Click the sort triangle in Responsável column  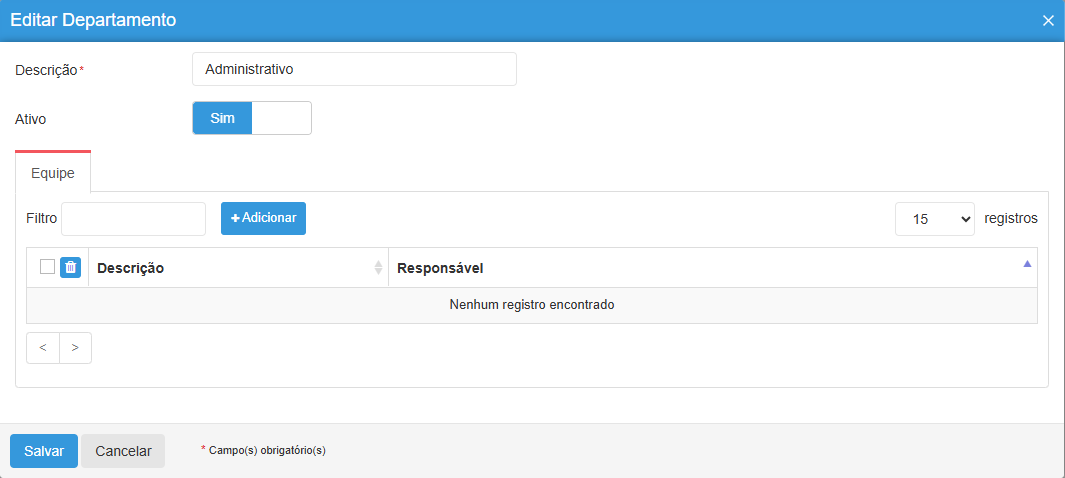pos(1026,265)
